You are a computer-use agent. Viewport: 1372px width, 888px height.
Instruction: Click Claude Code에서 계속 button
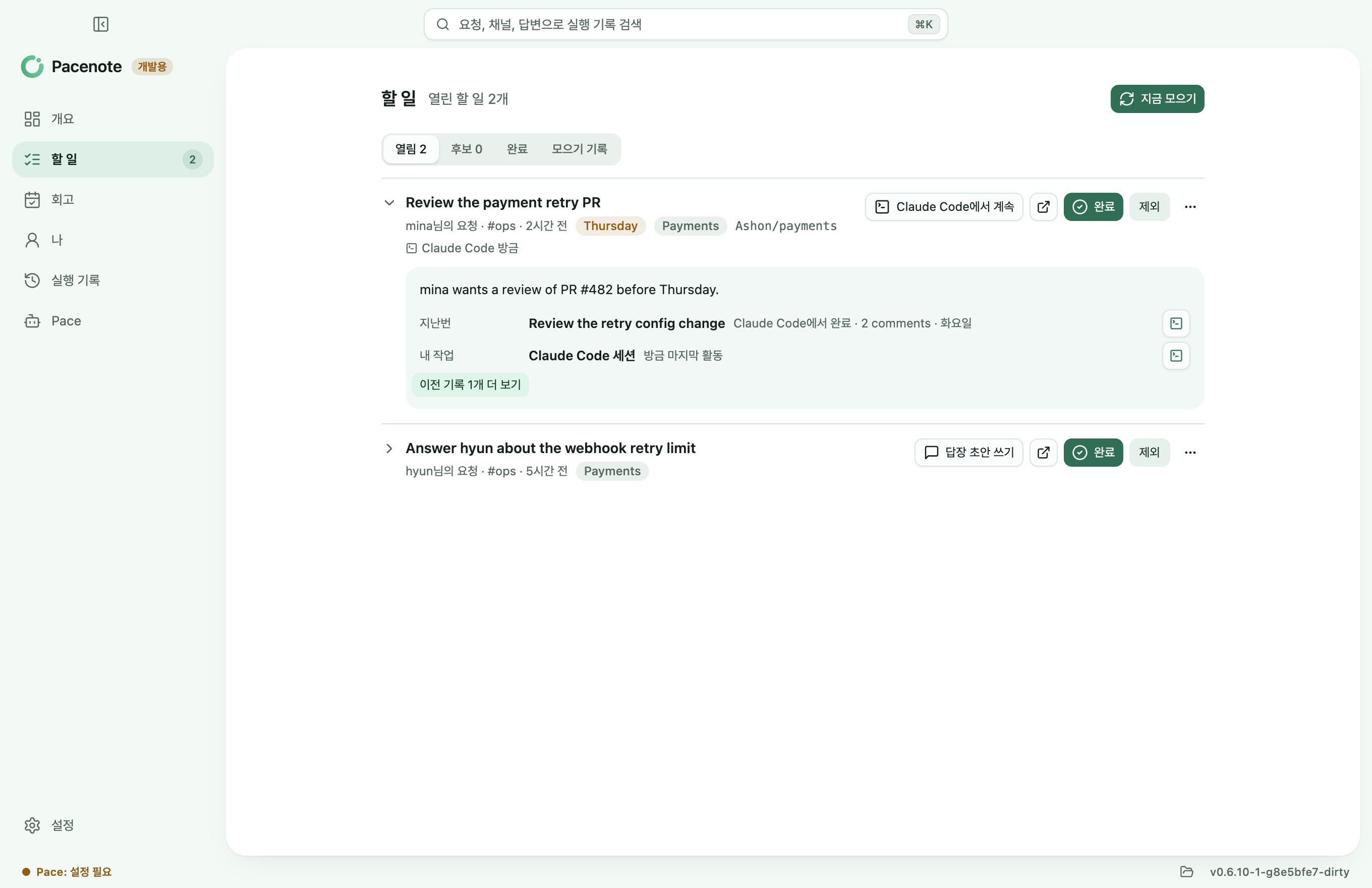[x=944, y=207]
